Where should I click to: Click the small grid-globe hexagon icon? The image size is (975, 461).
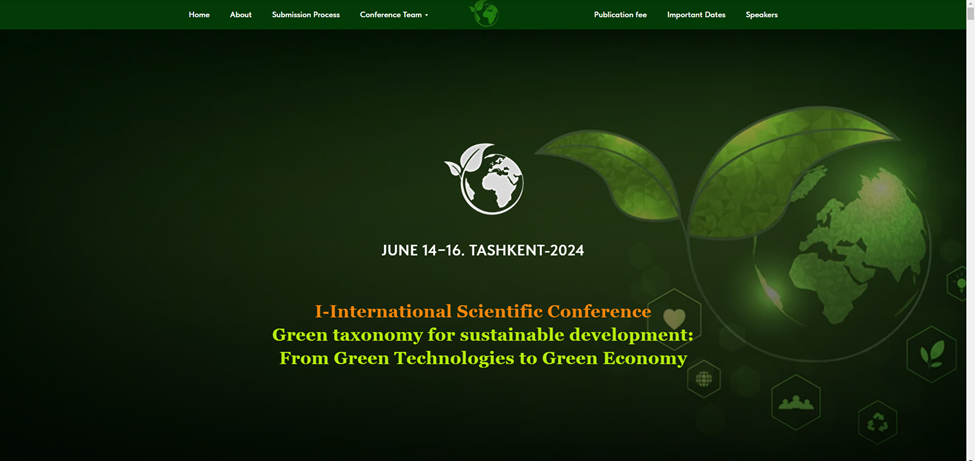tap(704, 379)
